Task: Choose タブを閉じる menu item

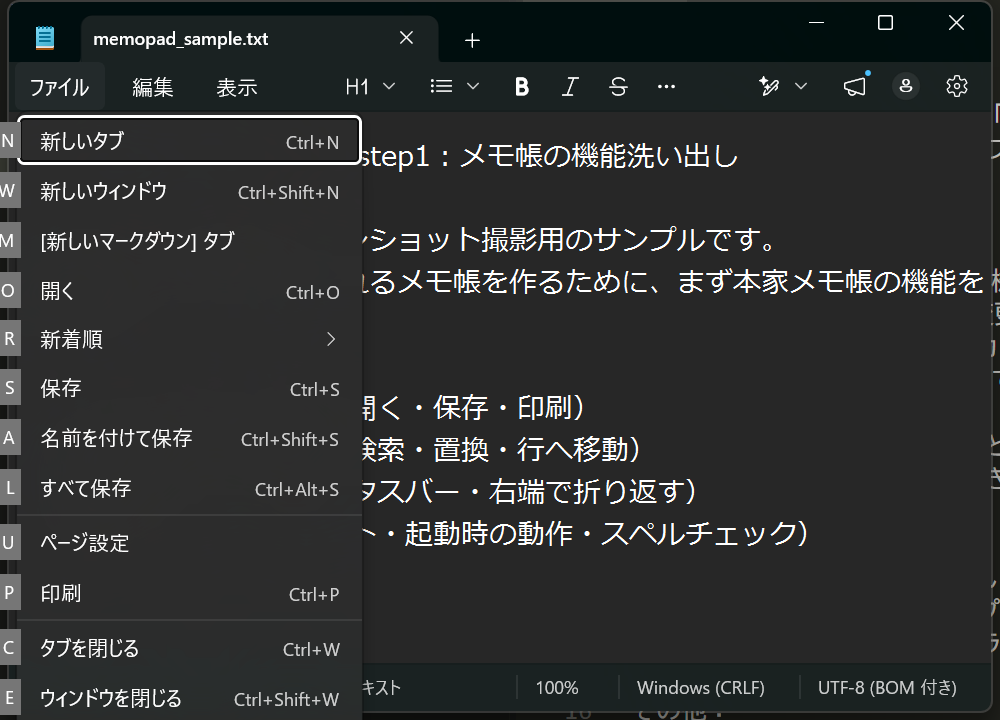Action: click(x=190, y=649)
